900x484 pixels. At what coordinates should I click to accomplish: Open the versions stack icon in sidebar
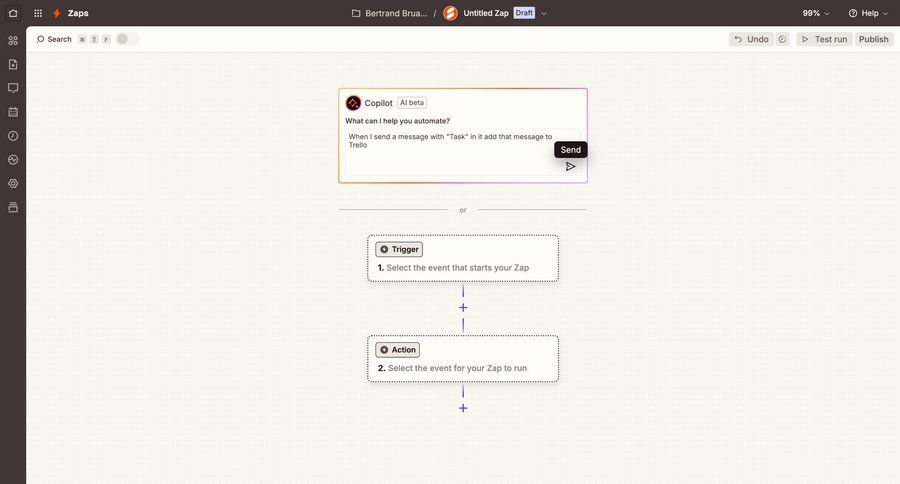coord(13,207)
